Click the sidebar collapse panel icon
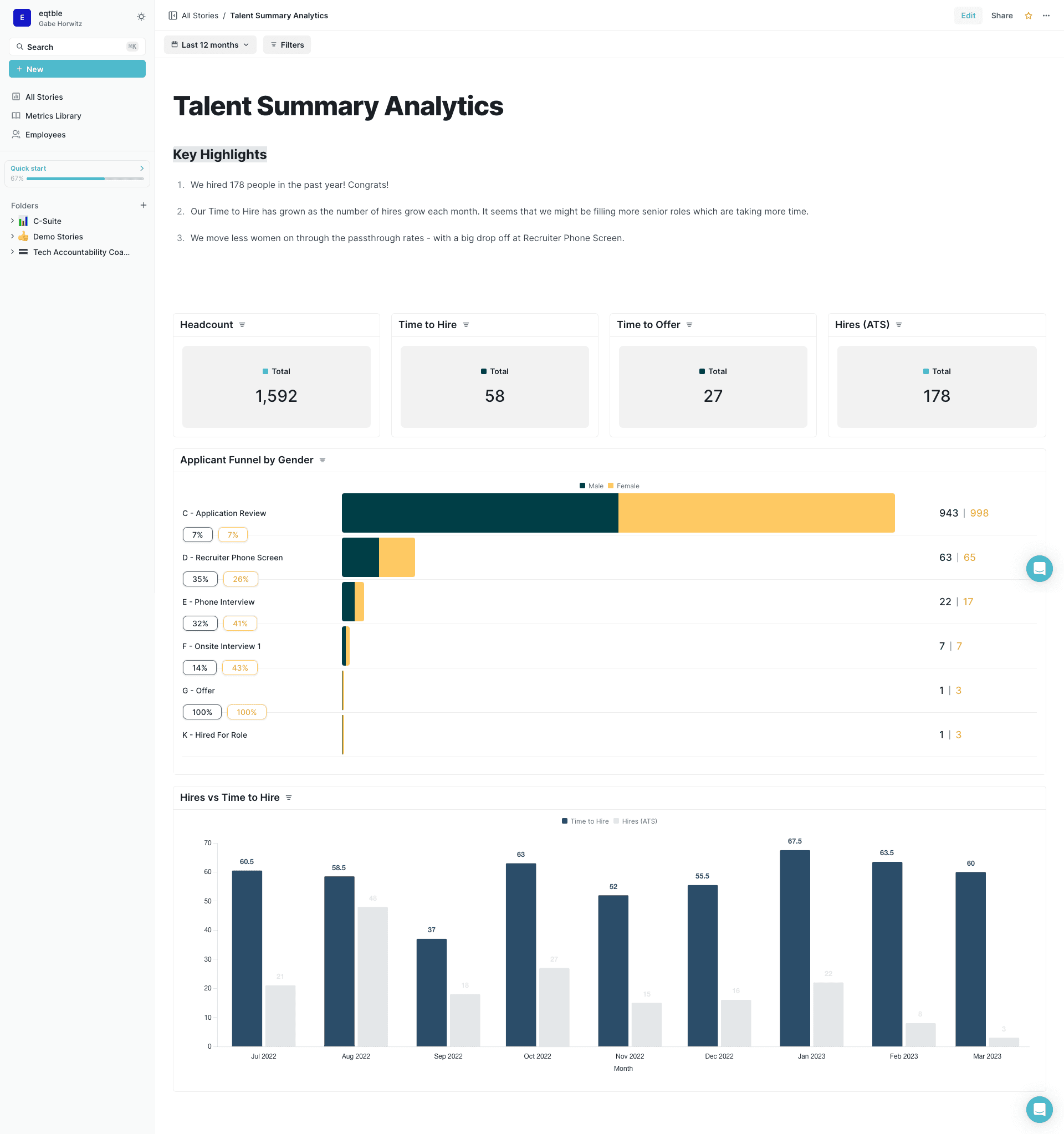This screenshot has width=1064, height=1134. [x=173, y=16]
